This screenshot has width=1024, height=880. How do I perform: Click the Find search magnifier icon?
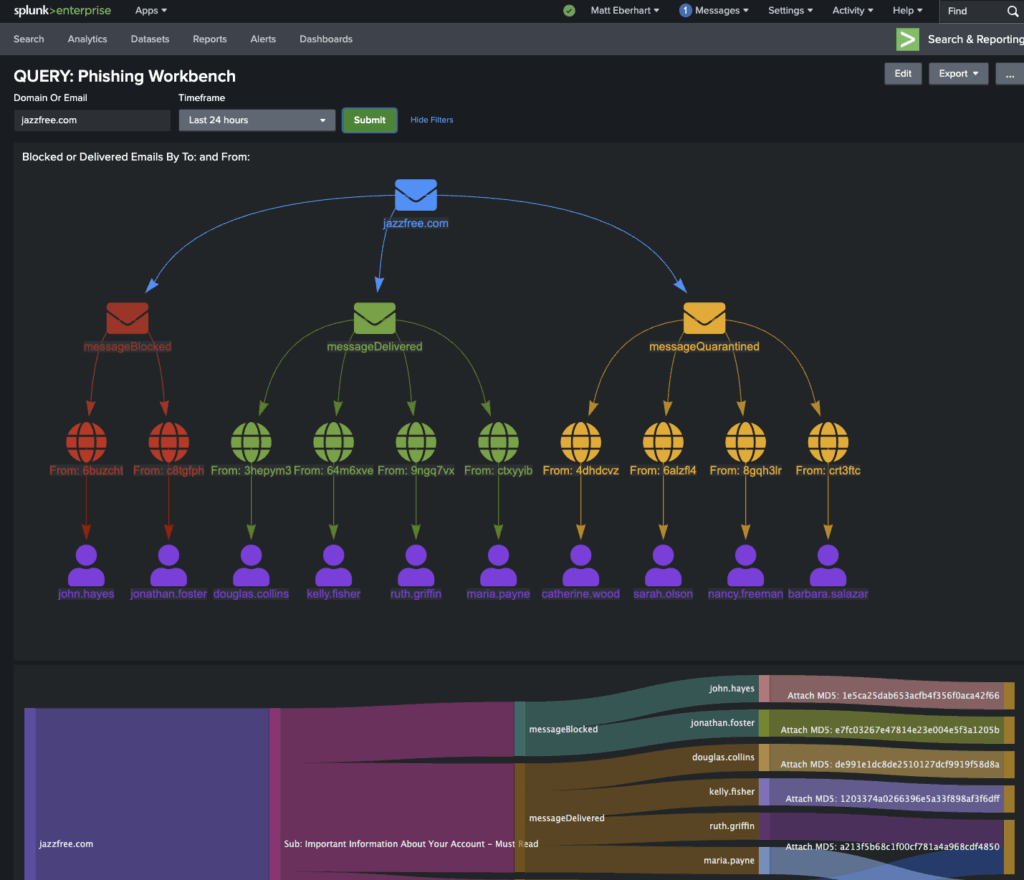1012,11
